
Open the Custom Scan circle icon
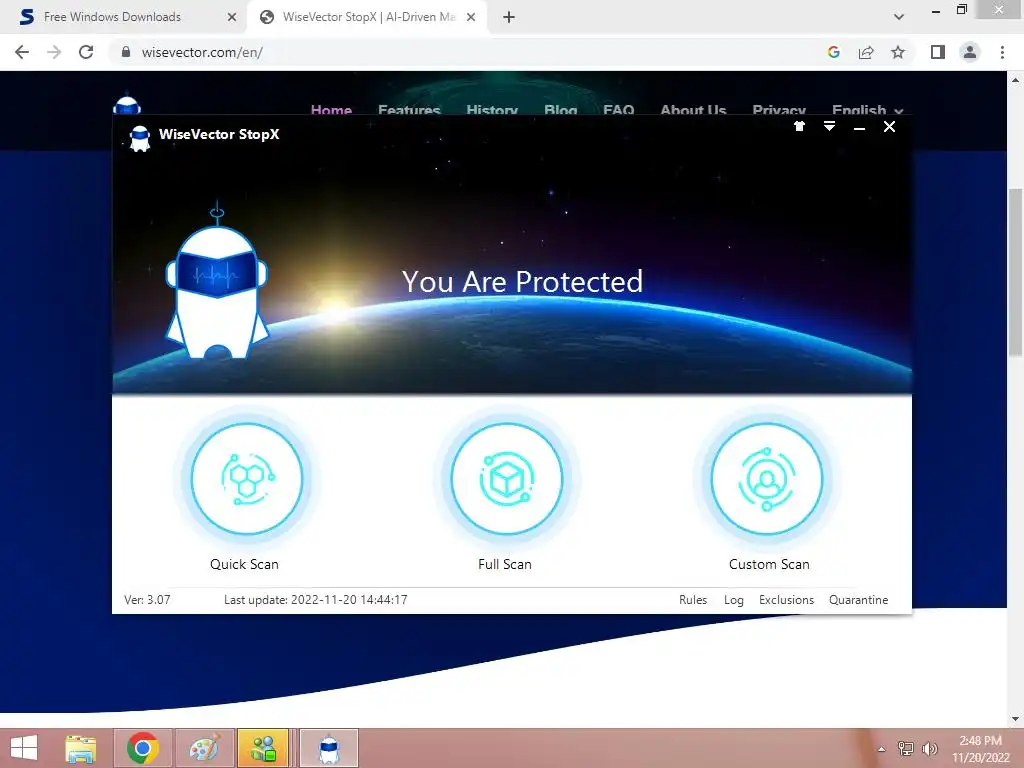tap(767, 479)
